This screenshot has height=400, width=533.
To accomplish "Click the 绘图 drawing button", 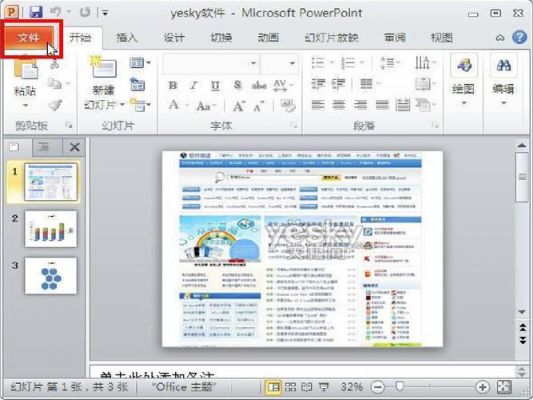I will [463, 80].
